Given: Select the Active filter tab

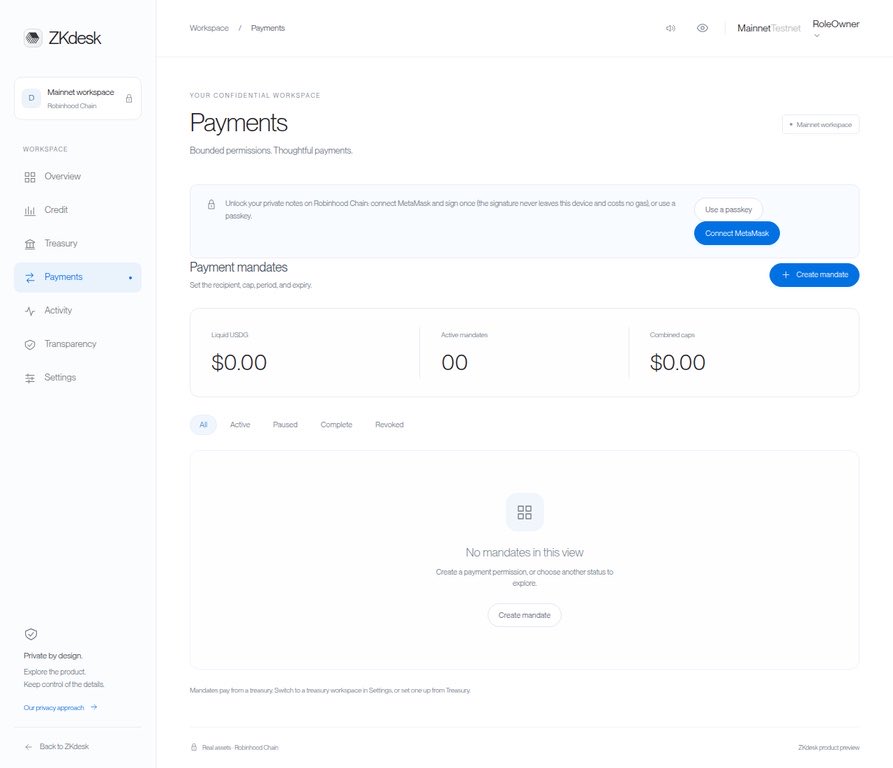Looking at the screenshot, I should pyautogui.click(x=240, y=425).
